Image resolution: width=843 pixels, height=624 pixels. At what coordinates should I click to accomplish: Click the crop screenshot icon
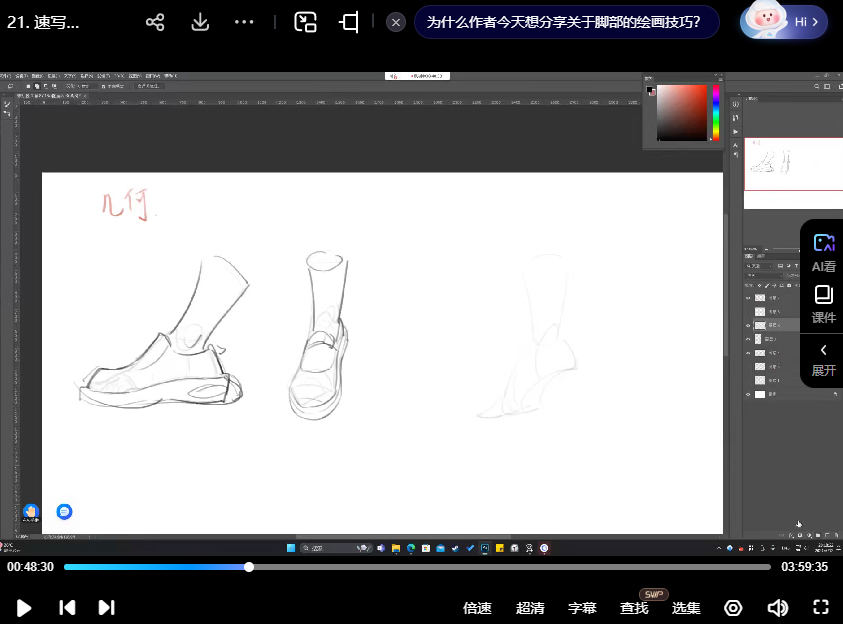(x=349, y=22)
